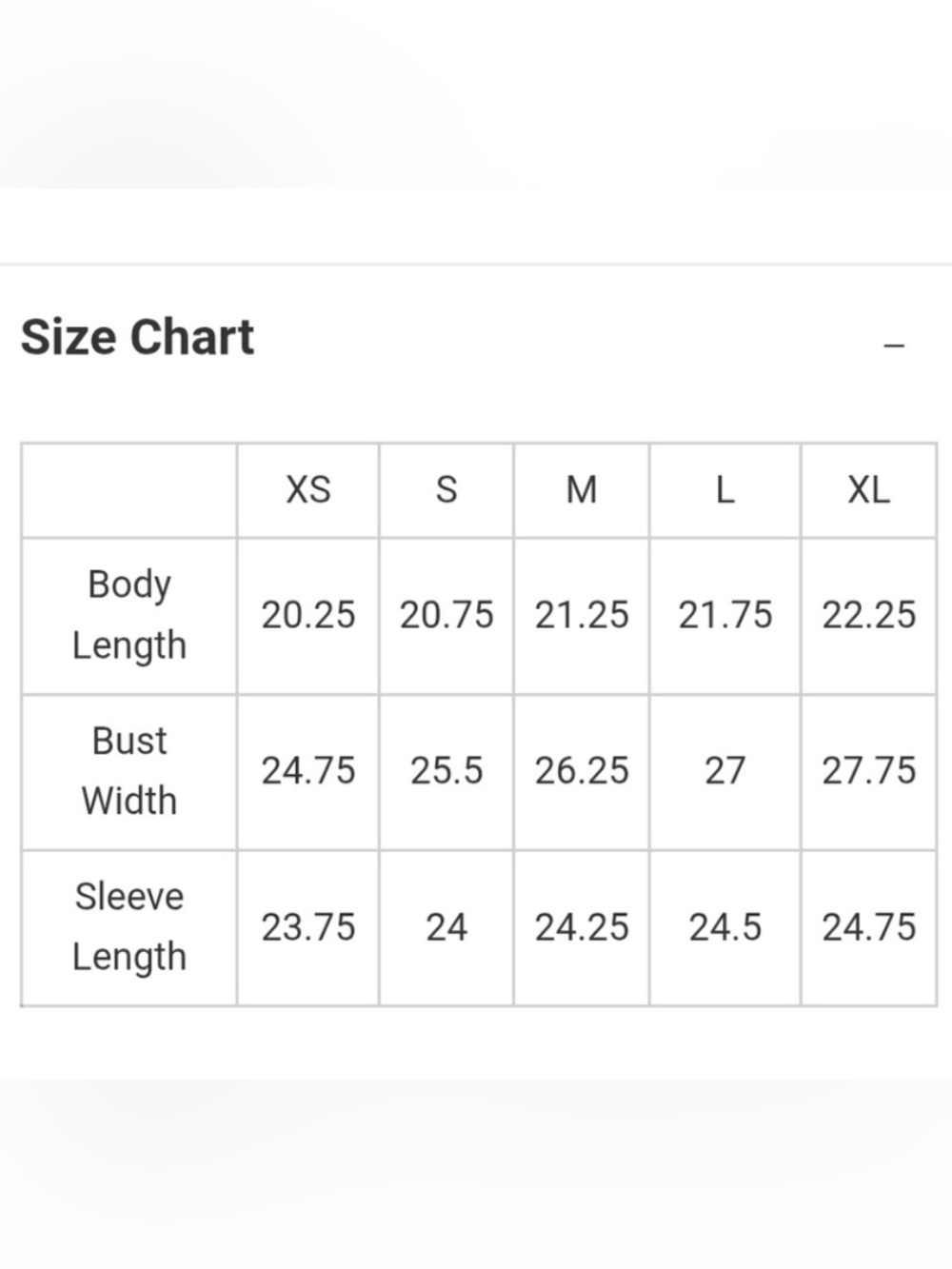Click the S body length 20.75 cell
Viewport: 952px width, 1269px height.
[446, 616]
